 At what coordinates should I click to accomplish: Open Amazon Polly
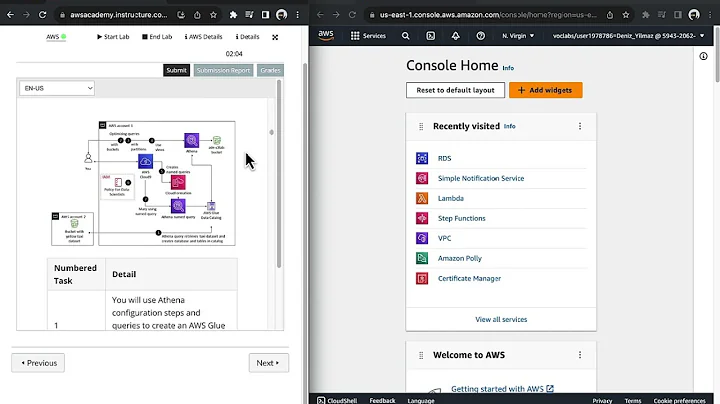[x=460, y=258]
